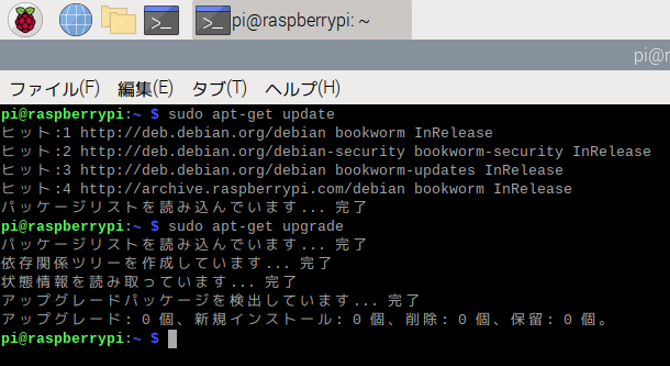The image size is (670, 366).
Task: Open the Raspberry Pi main menu
Action: (x=25, y=20)
